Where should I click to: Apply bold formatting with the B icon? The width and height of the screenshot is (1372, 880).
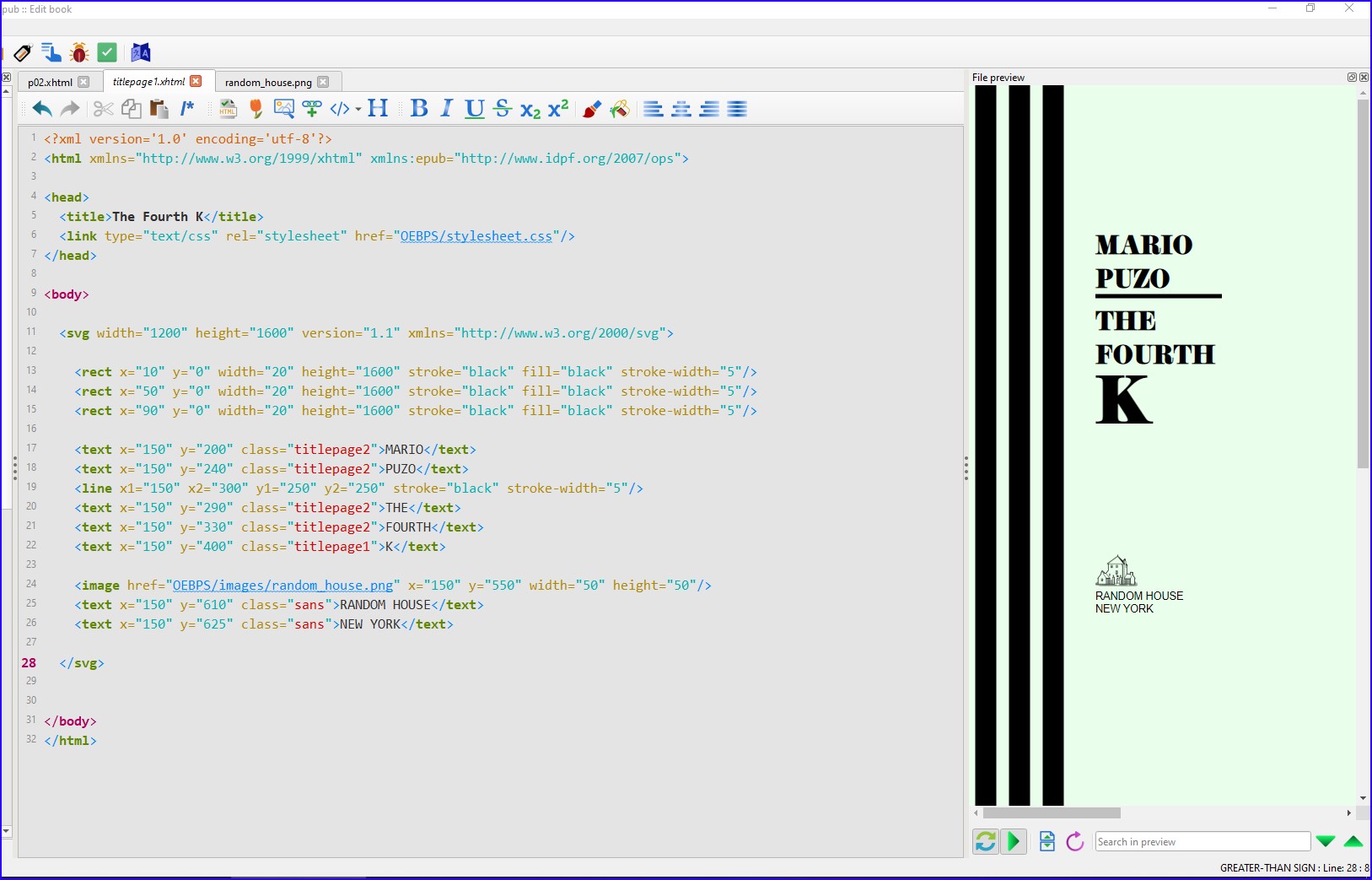(419, 109)
